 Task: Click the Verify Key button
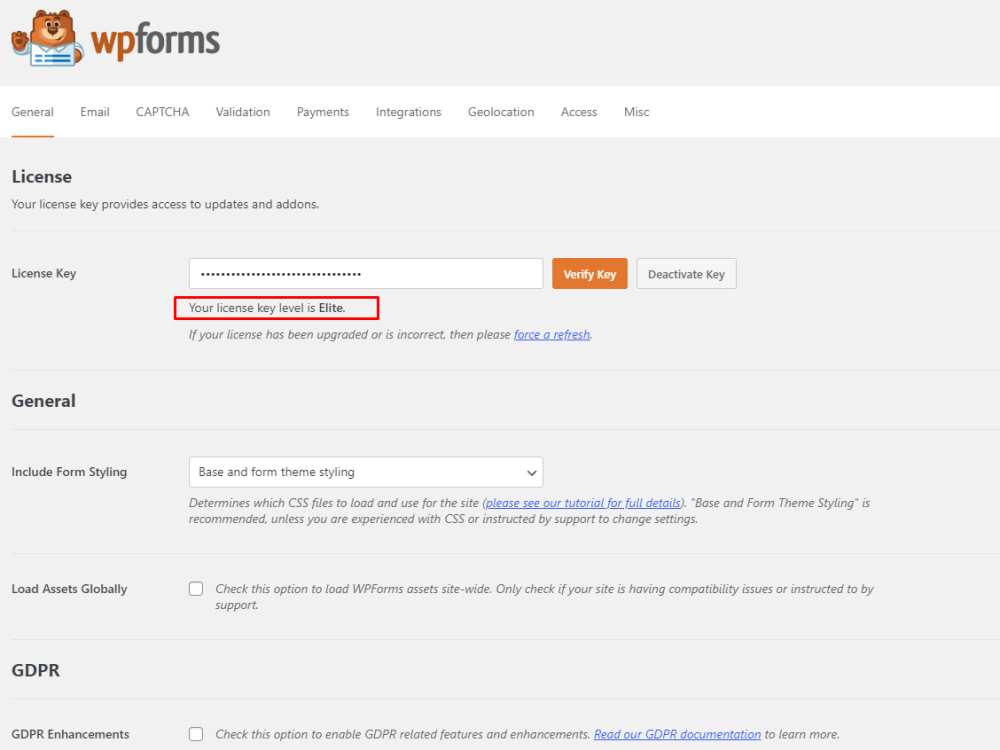(589, 273)
